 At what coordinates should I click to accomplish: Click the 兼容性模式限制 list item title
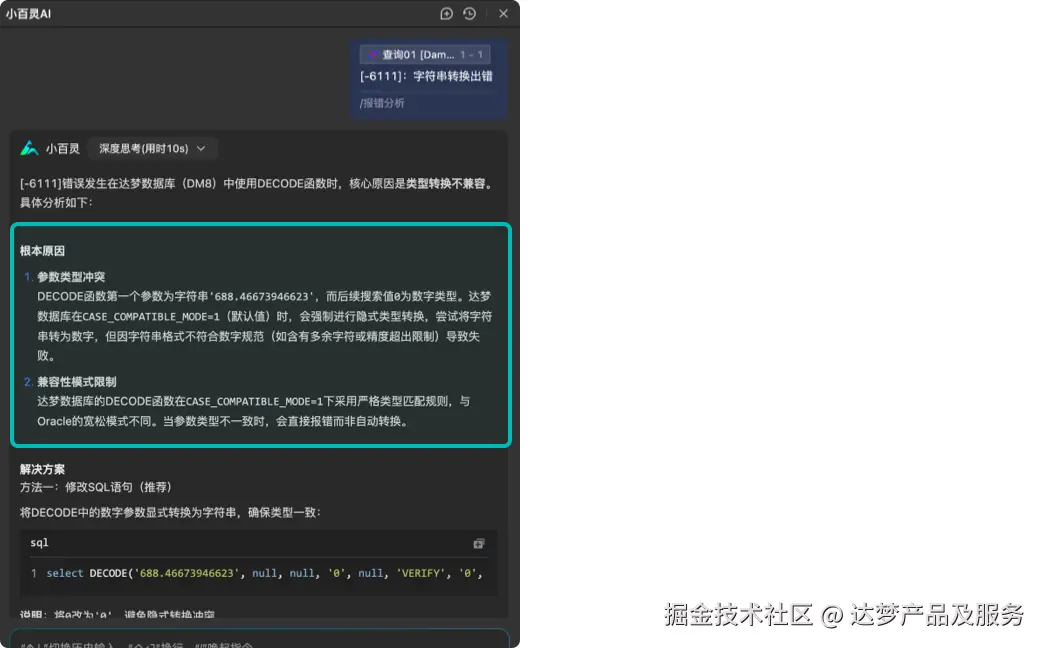coord(77,382)
